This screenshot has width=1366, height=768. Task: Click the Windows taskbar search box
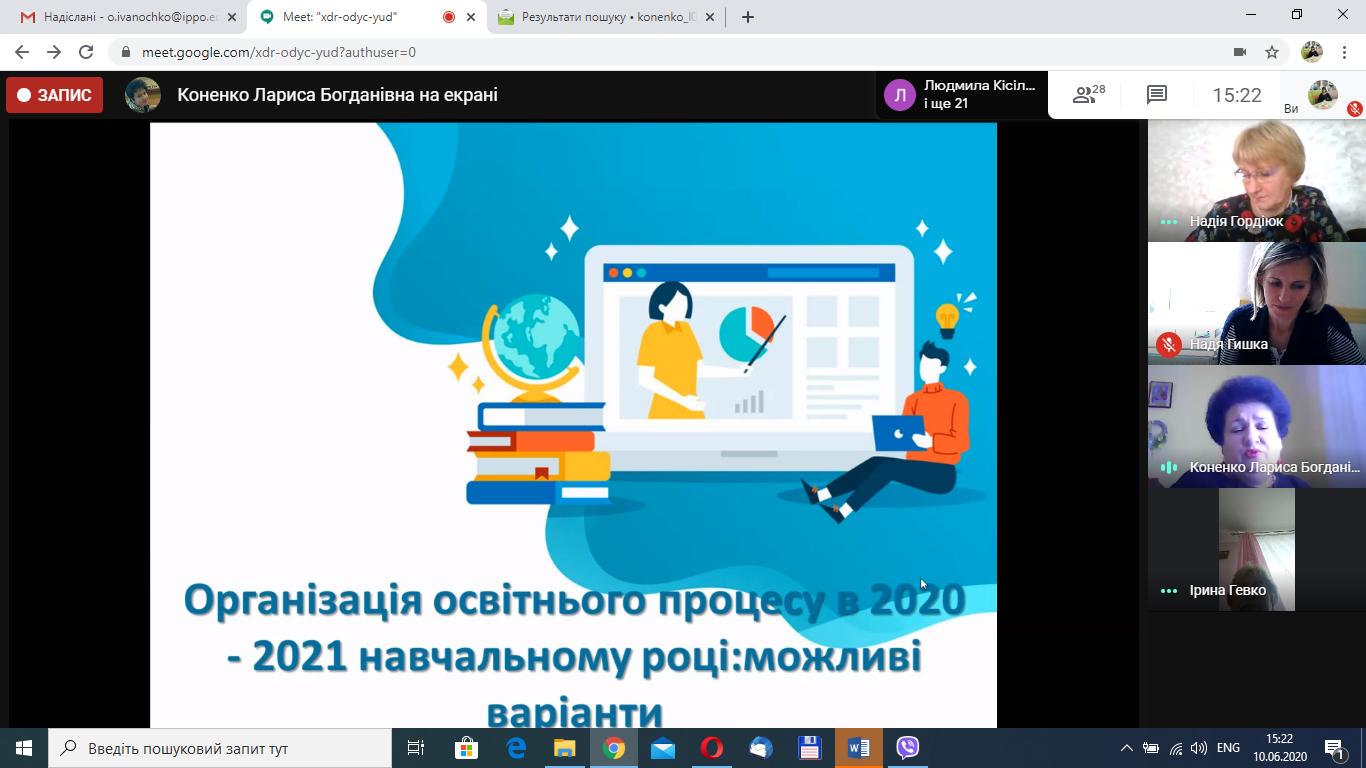point(220,748)
